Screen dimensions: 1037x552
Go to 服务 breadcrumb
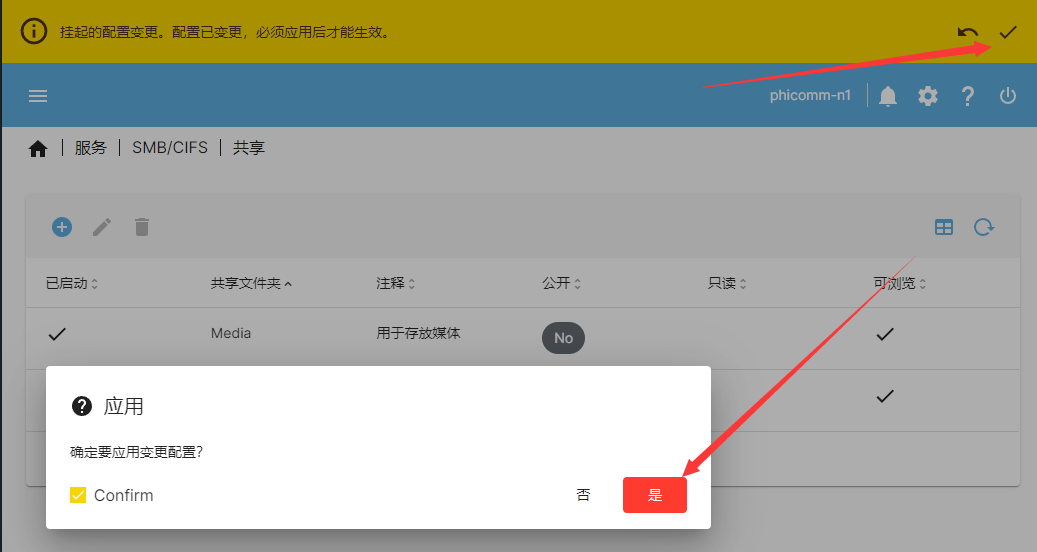(91, 147)
